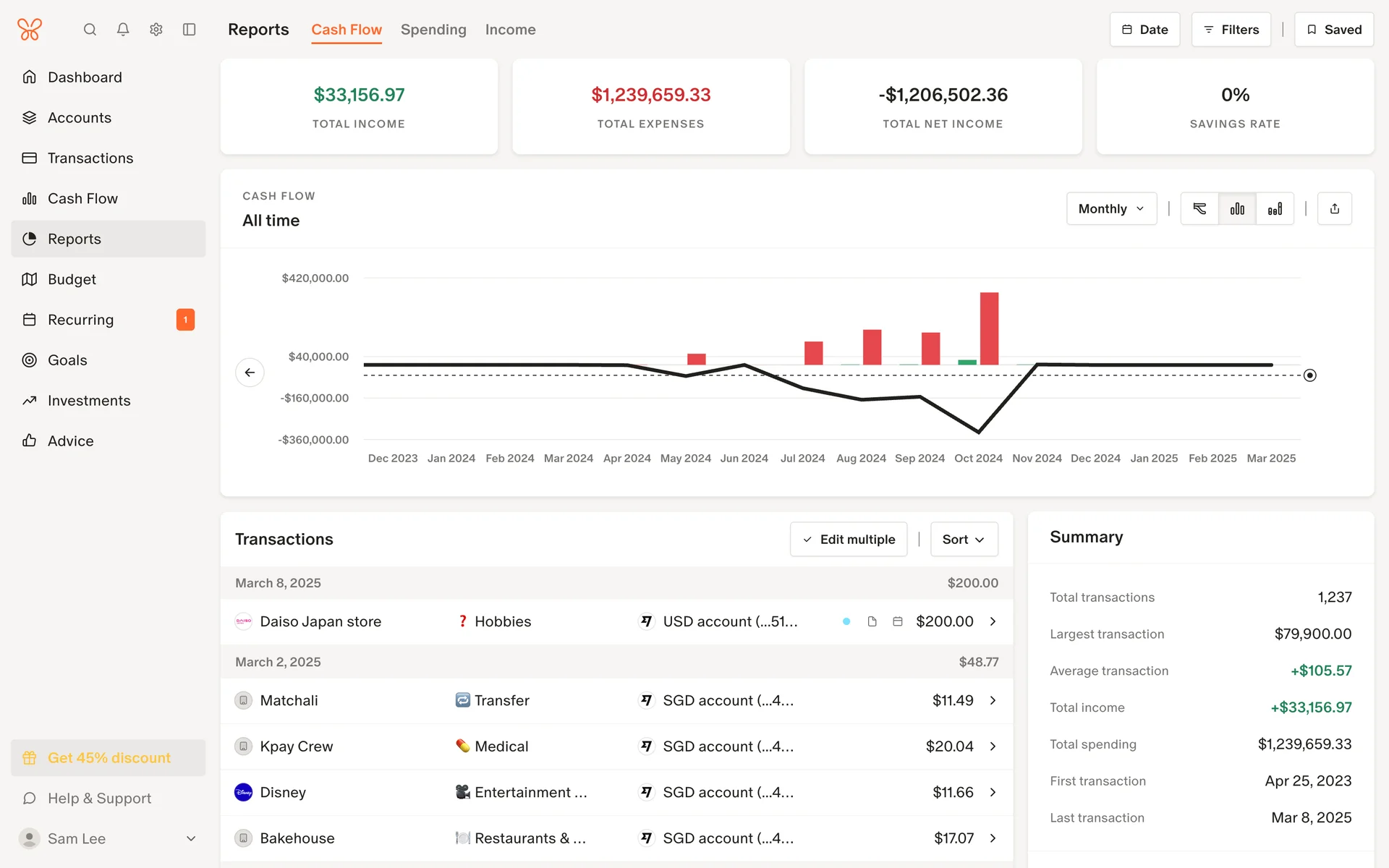Switch to the Spending tab
Screen dimensions: 1389x868
[433, 30]
